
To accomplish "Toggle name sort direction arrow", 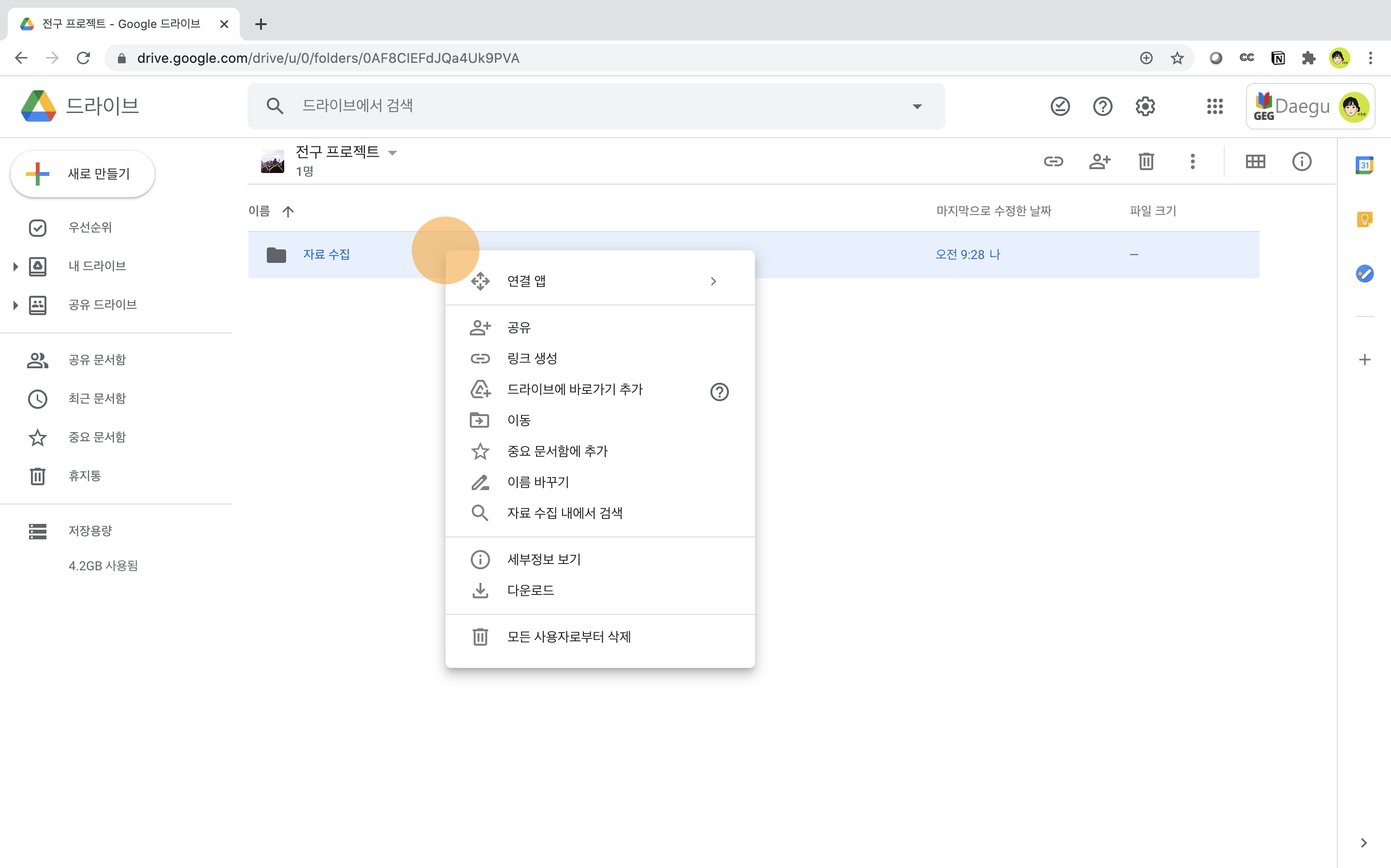I will click(x=288, y=211).
